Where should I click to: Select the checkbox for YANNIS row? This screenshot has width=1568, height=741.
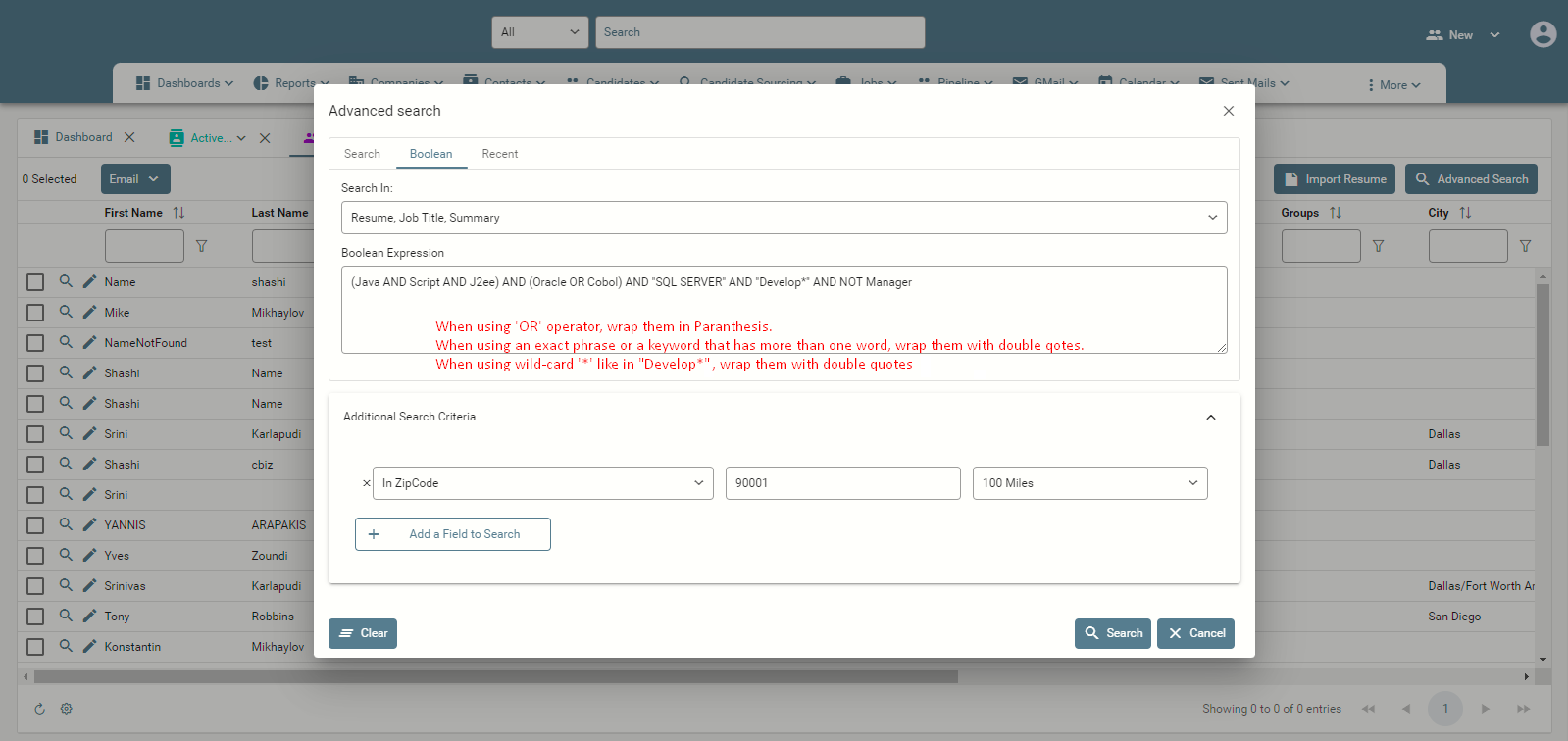click(35, 525)
